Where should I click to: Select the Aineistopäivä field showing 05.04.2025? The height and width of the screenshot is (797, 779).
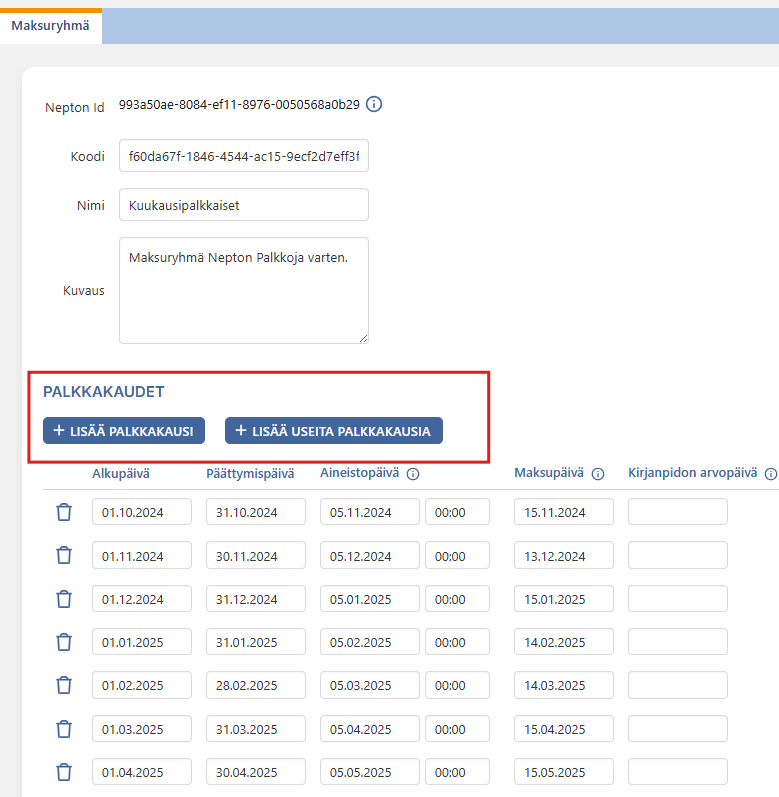coord(369,728)
